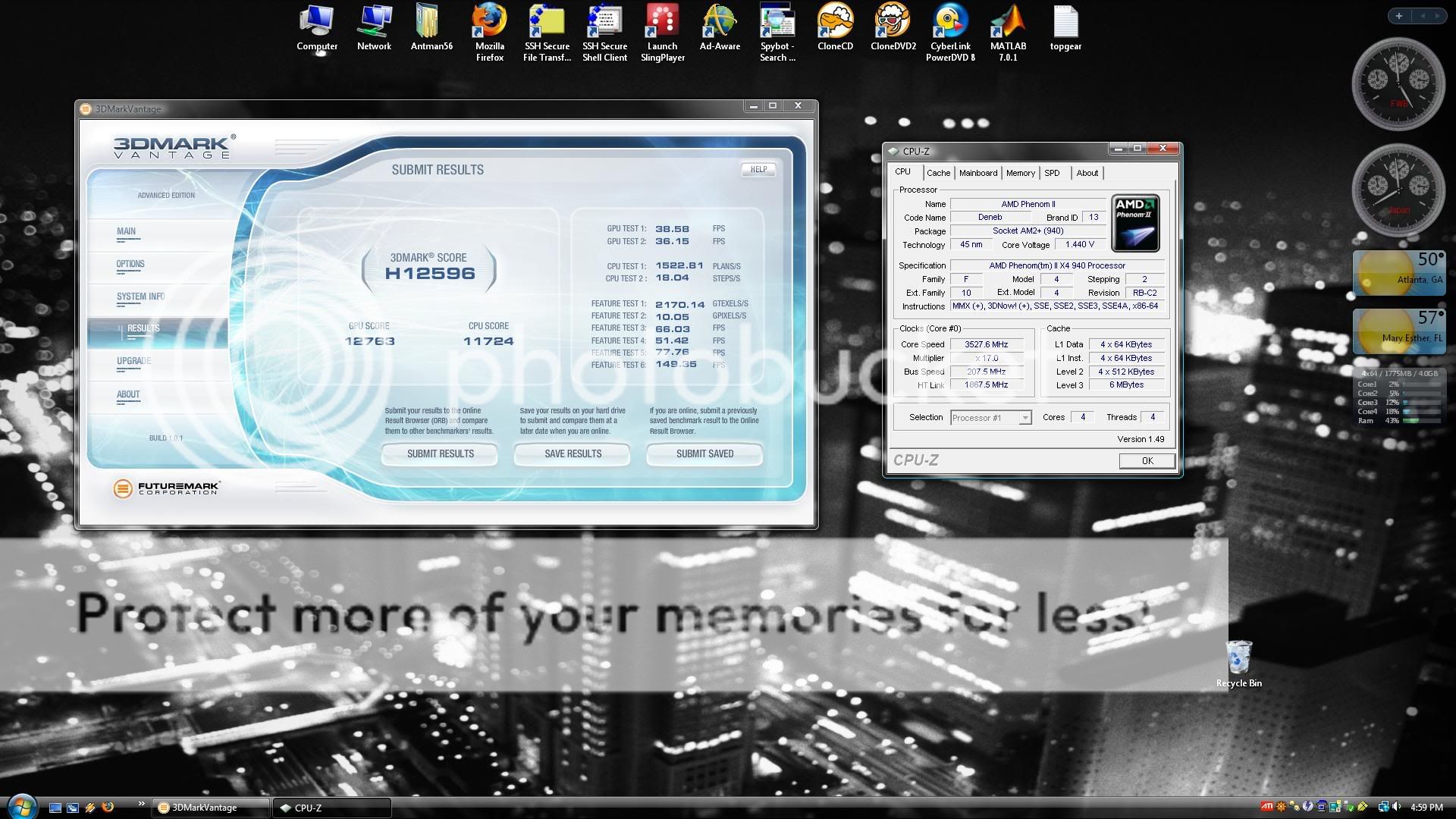Screen dimensions: 1456x819
Task: Click Show Desktop quick launch icon
Action: coord(55,808)
